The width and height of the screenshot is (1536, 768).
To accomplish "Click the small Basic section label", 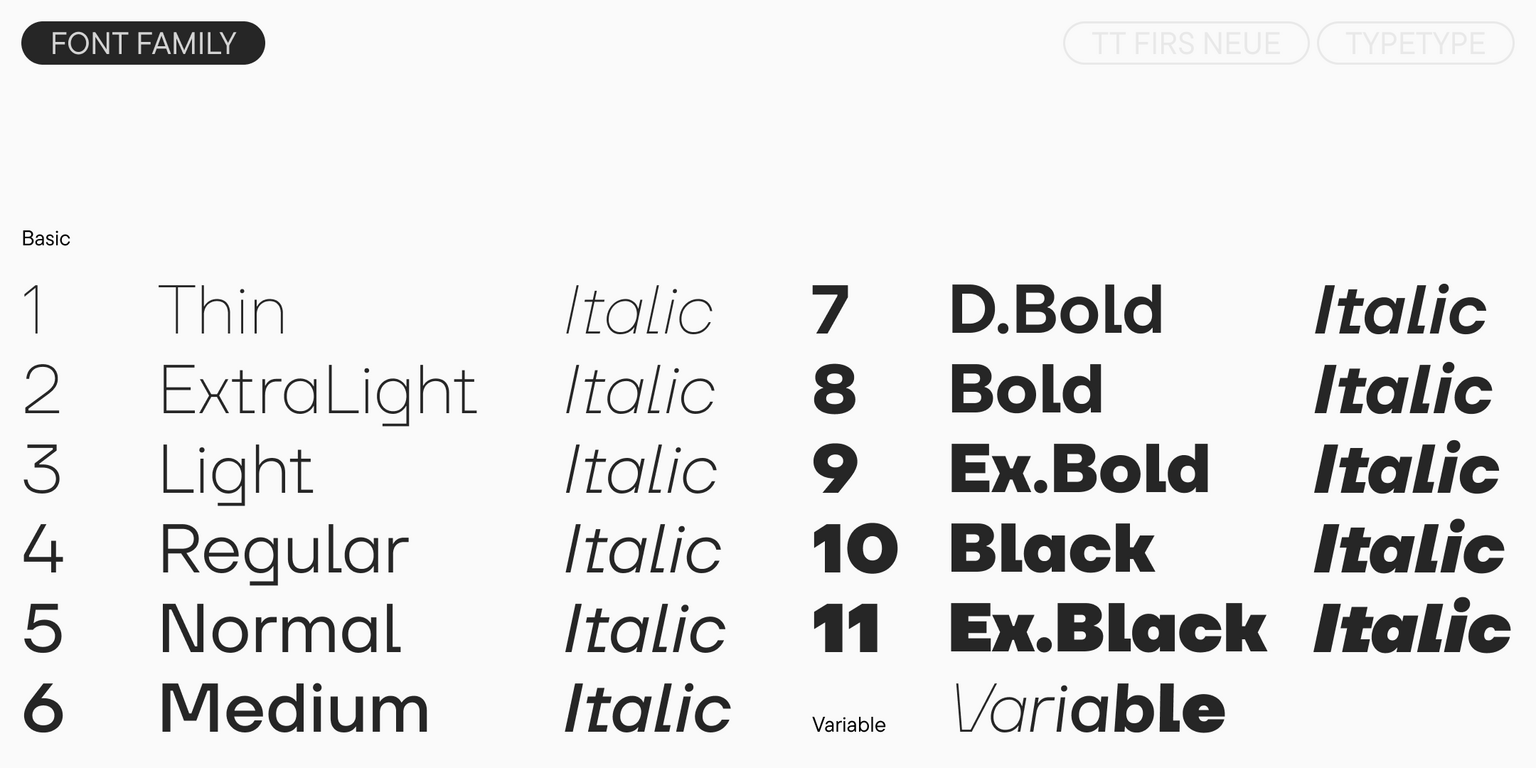I will [46, 238].
